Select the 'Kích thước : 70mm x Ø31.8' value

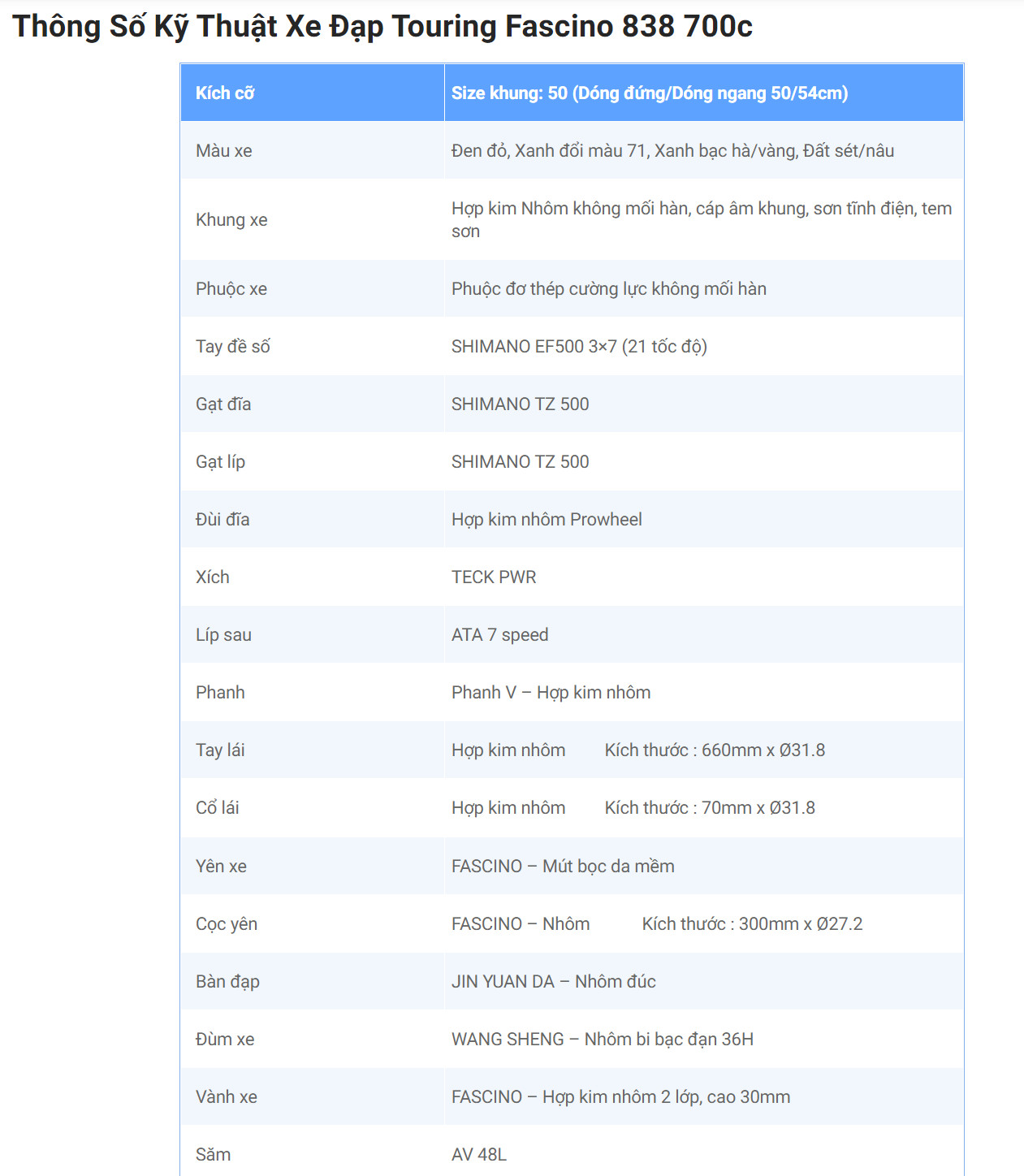tap(710, 807)
